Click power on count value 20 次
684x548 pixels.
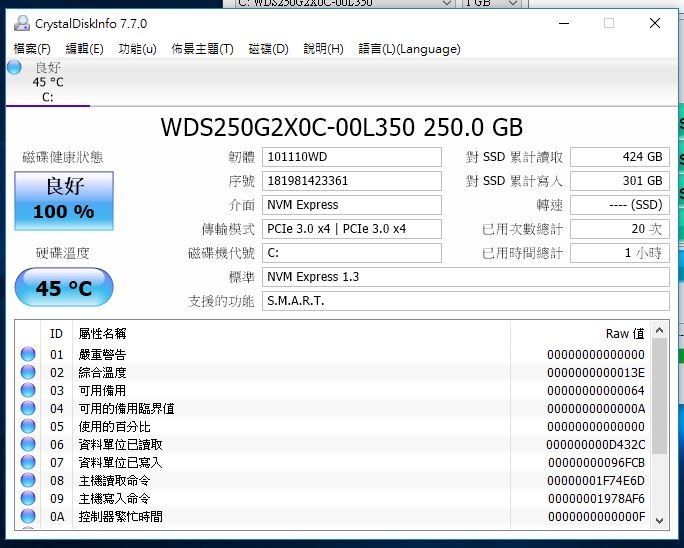(x=620, y=229)
